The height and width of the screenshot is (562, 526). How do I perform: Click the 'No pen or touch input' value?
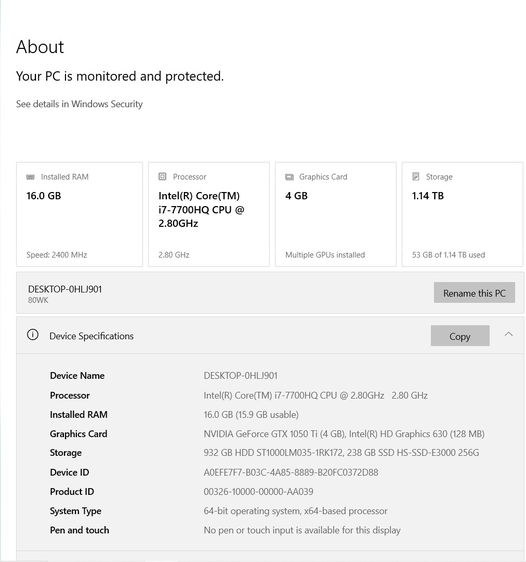(302, 530)
